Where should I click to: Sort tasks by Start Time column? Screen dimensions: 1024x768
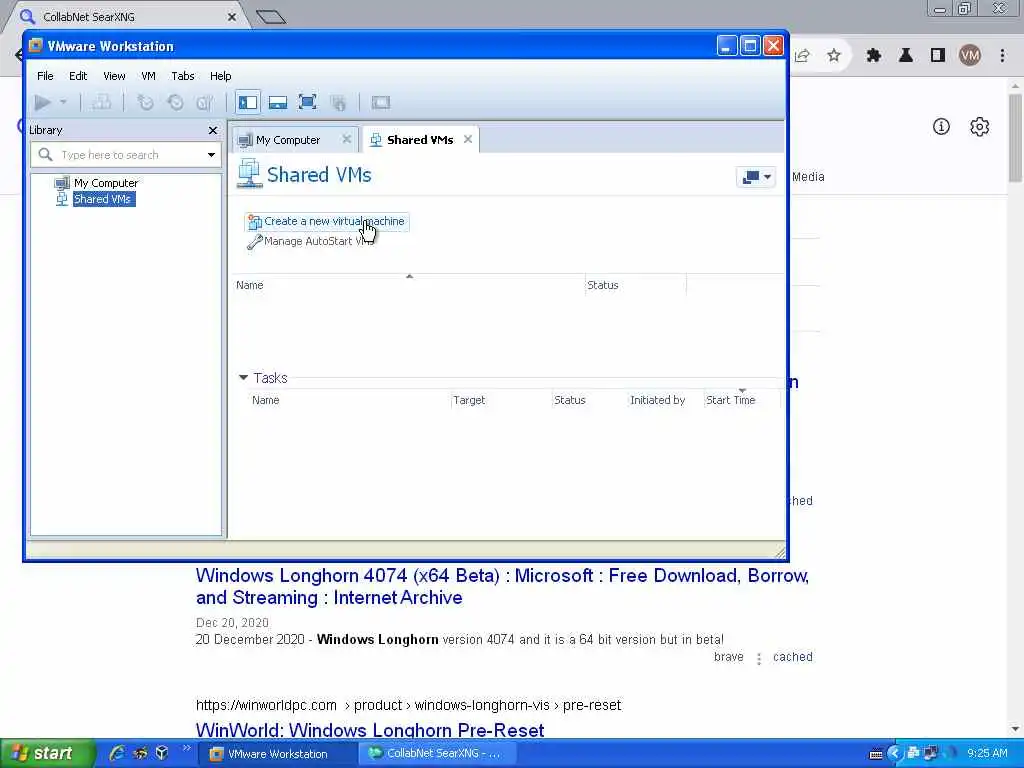730,400
